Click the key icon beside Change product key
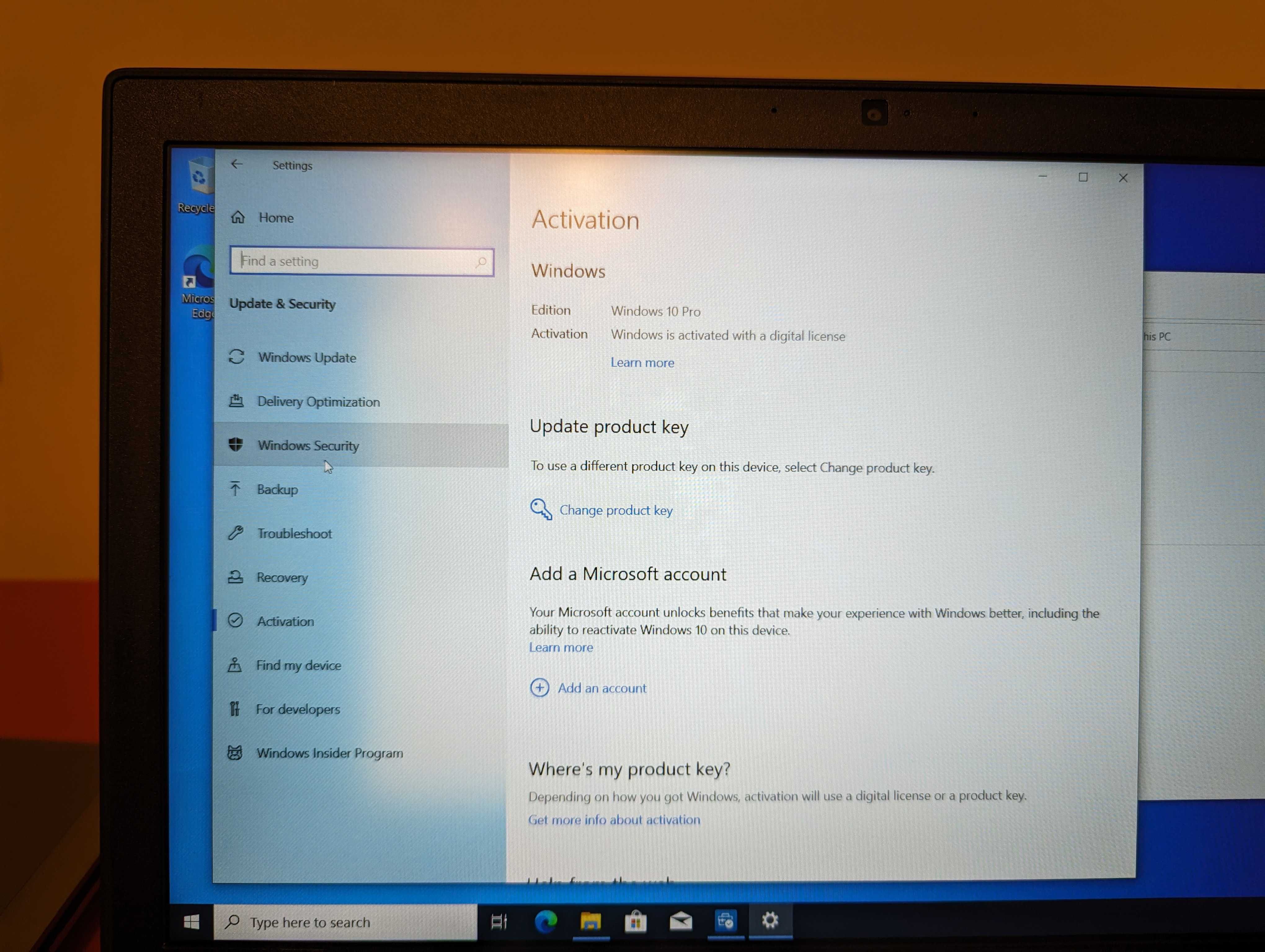Image resolution: width=1265 pixels, height=952 pixels. (x=540, y=509)
